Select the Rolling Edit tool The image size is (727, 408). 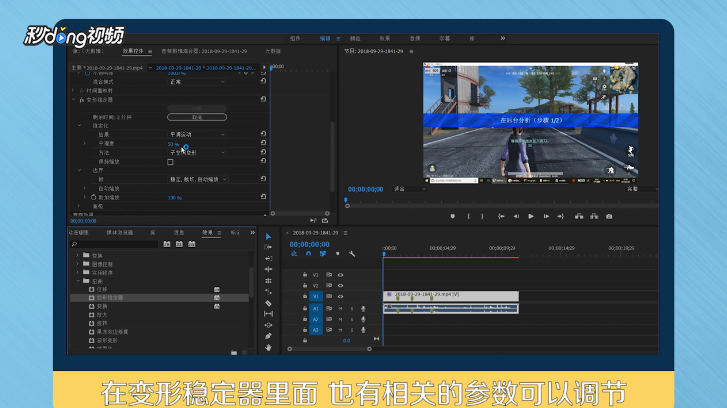268,269
